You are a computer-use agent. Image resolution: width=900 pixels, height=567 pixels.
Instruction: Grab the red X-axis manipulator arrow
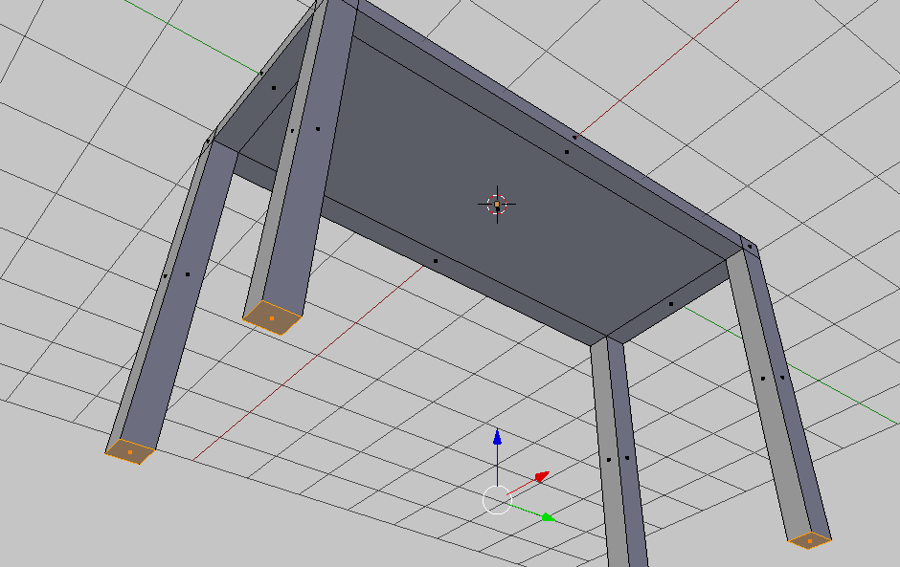[542, 476]
